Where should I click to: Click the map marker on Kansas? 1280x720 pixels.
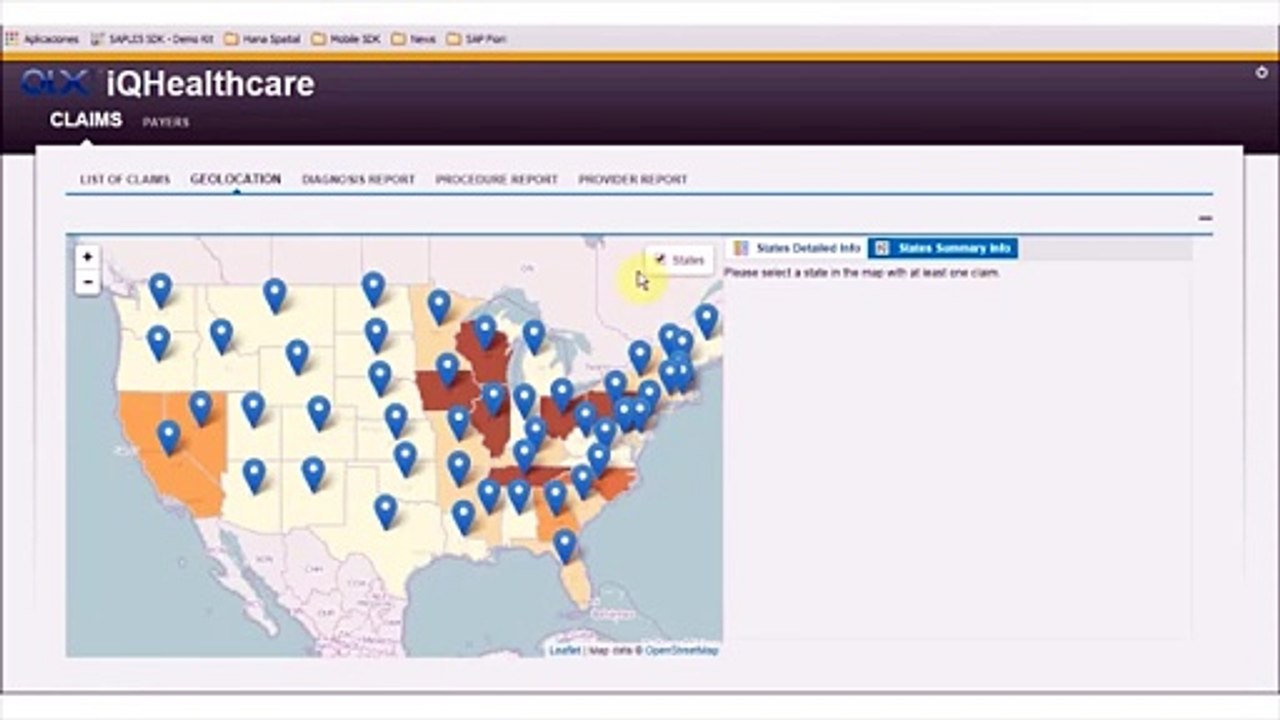click(x=396, y=420)
